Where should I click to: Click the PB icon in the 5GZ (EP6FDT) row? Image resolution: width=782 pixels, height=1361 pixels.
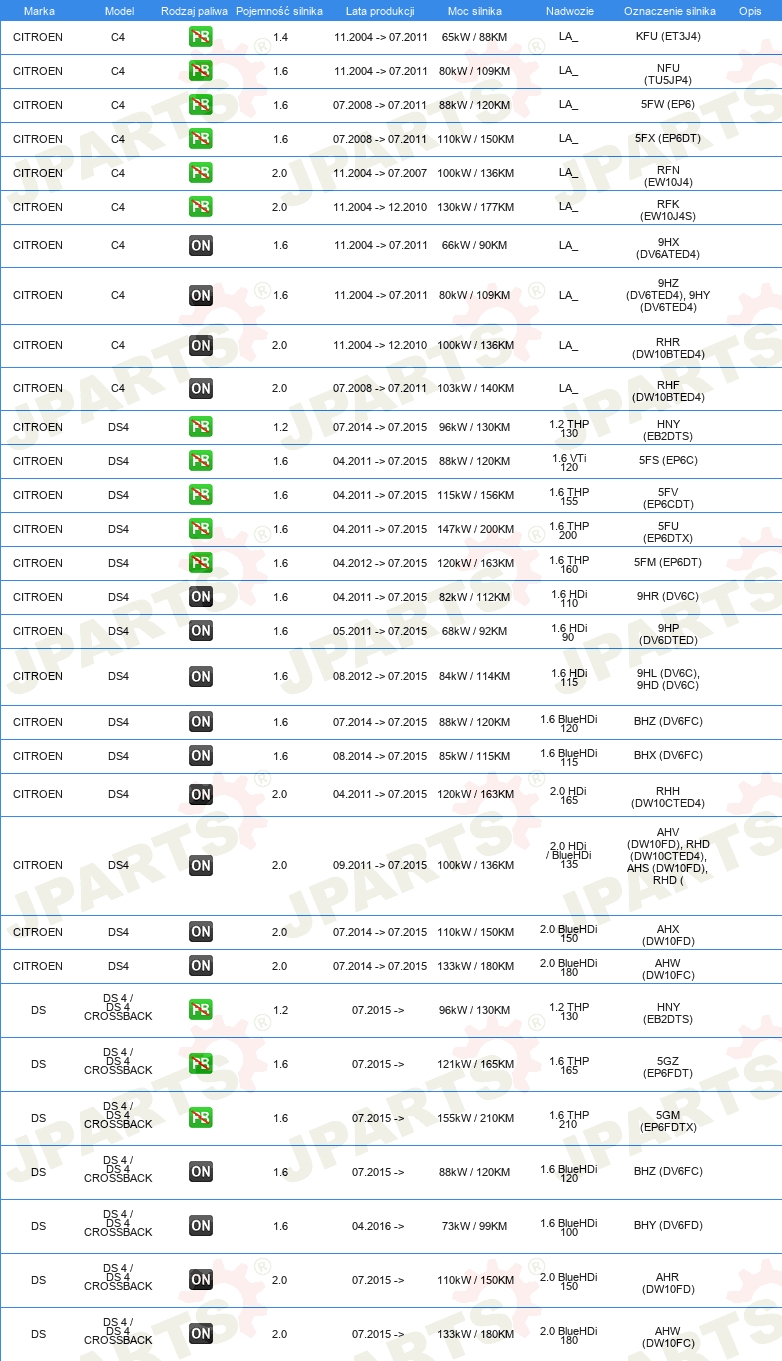coord(201,1064)
